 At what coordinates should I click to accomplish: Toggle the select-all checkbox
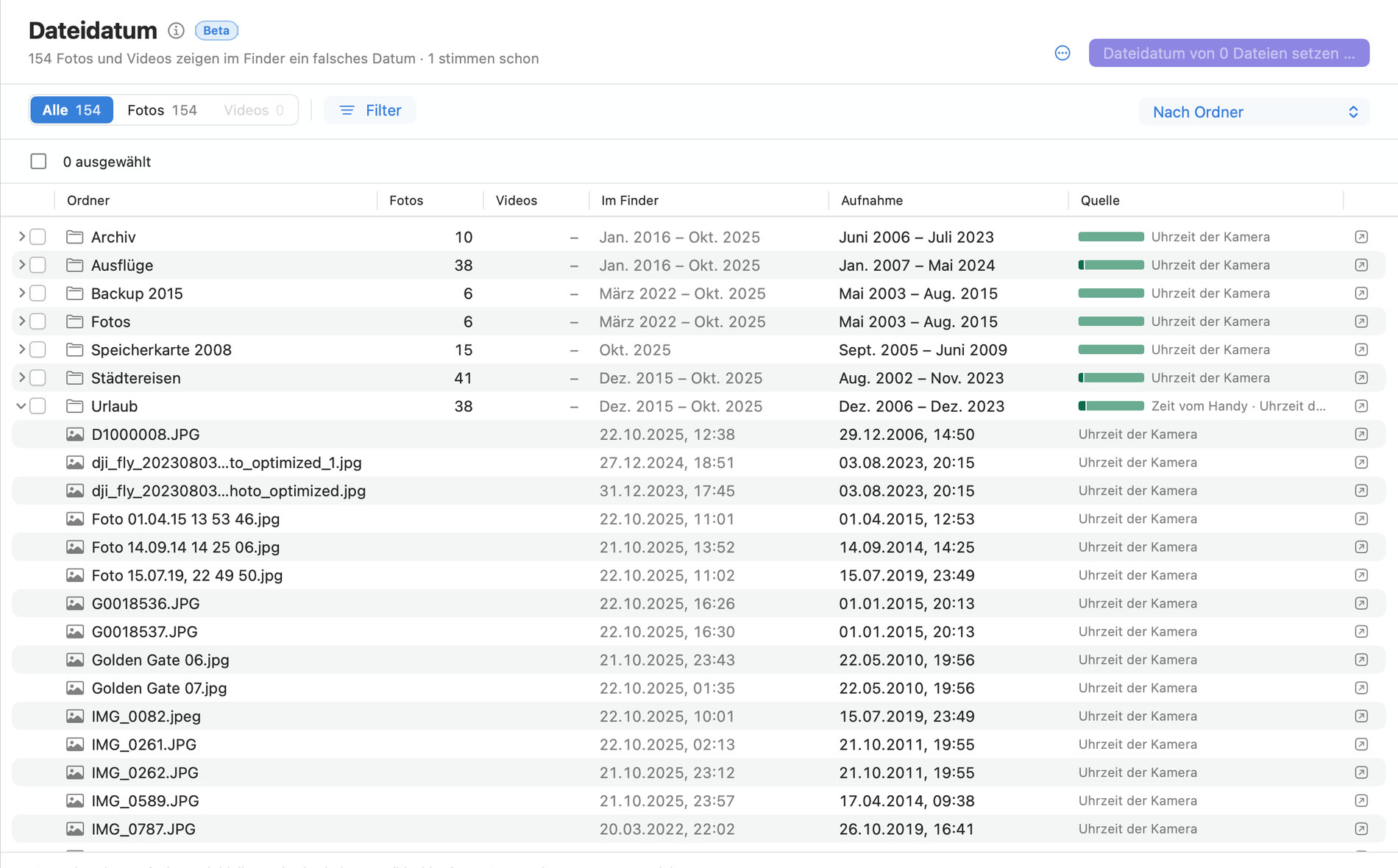(x=38, y=161)
